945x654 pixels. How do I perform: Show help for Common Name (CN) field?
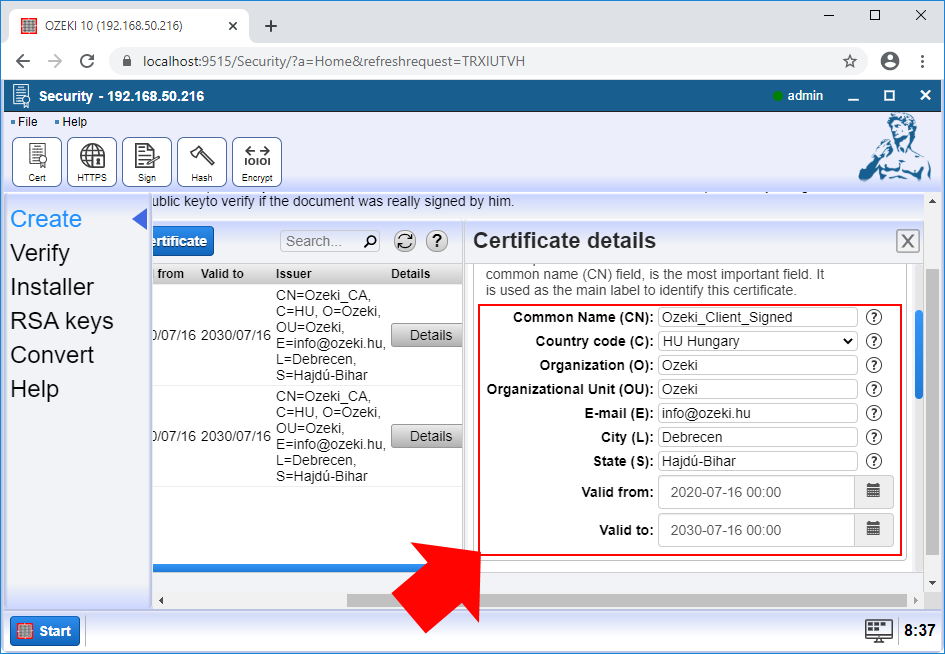pos(873,317)
